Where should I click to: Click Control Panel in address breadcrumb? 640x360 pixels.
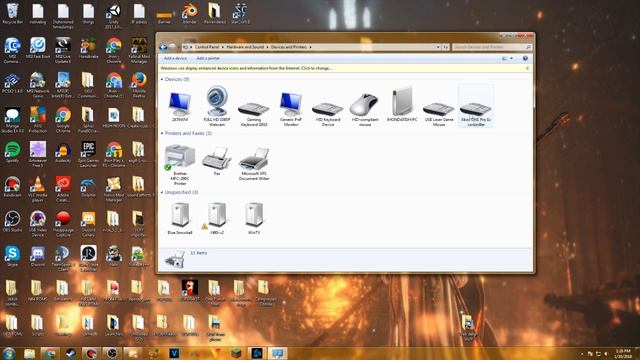click(x=207, y=47)
